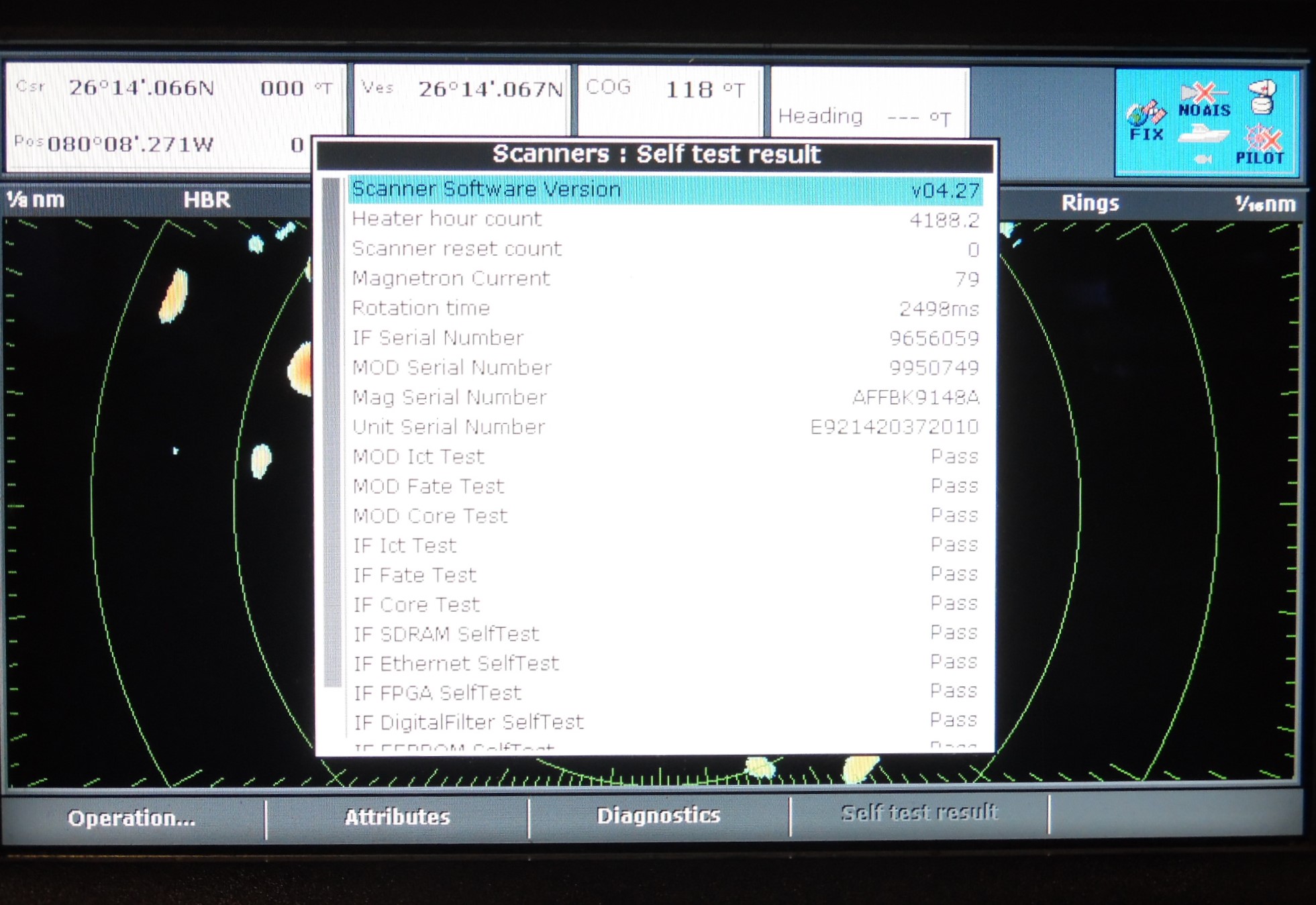Tap the radar scanner unit icon
Screen dimensions: 1316x905
coord(1262,98)
